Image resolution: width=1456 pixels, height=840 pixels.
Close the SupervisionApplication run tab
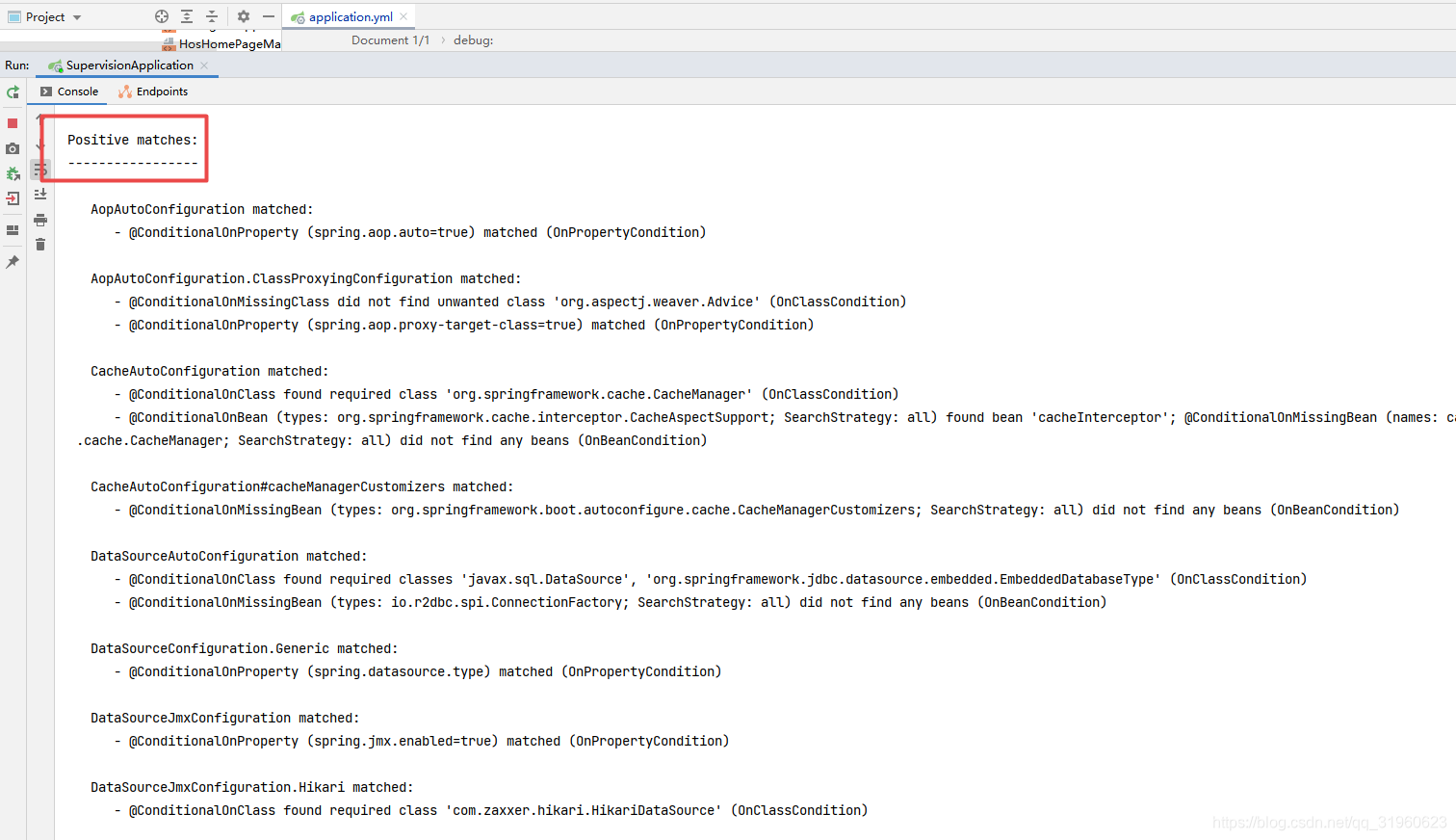pyautogui.click(x=204, y=66)
